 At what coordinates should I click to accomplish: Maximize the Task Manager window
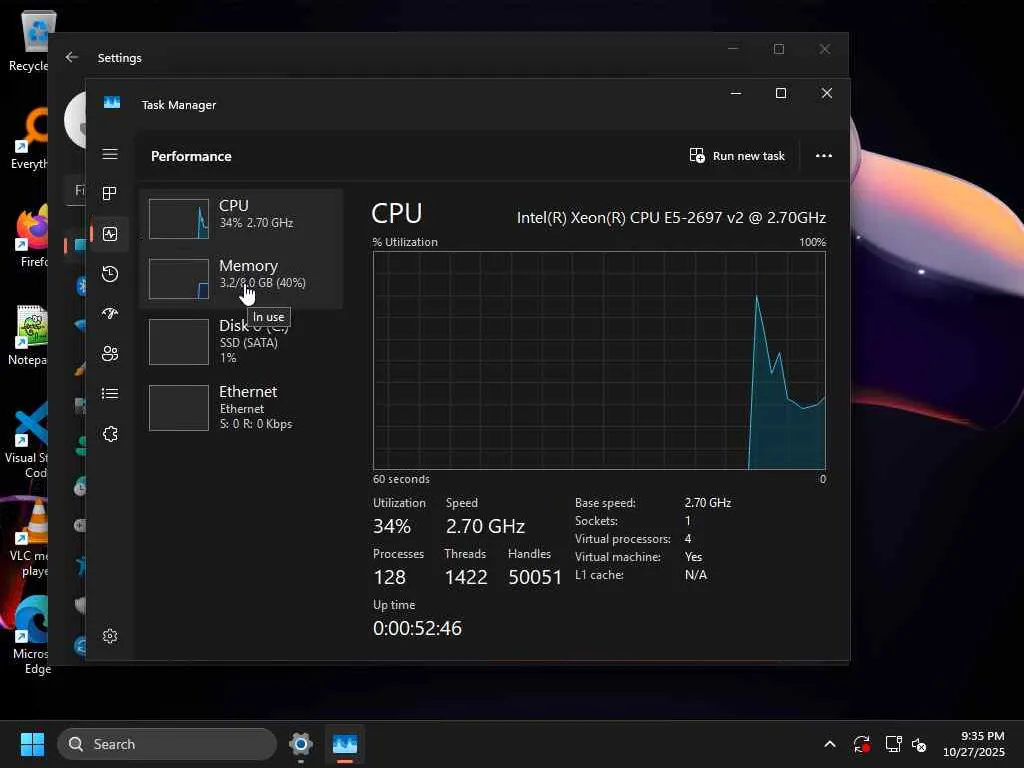click(x=780, y=93)
